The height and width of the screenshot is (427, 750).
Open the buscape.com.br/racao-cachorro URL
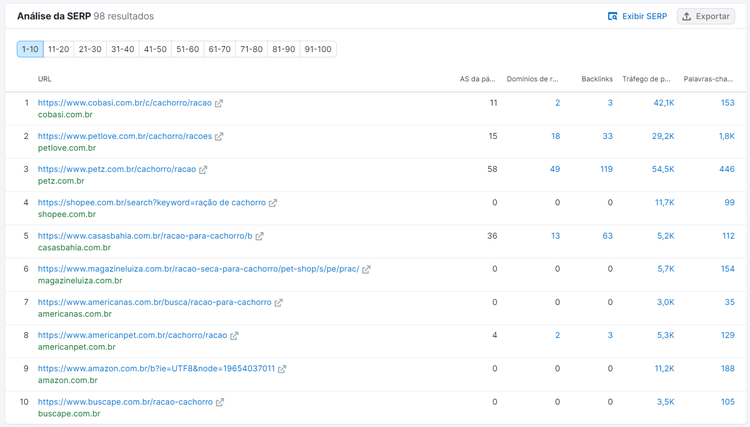point(125,402)
